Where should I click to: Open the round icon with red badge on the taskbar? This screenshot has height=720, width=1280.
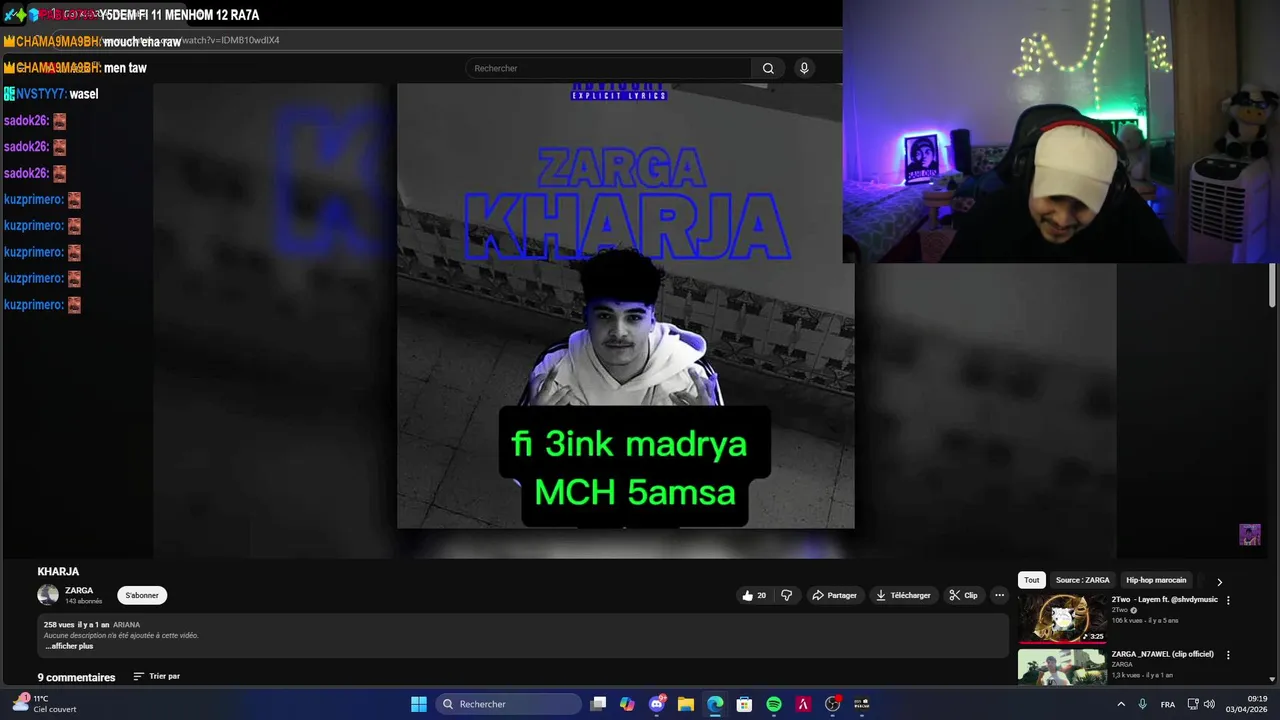click(x=833, y=704)
